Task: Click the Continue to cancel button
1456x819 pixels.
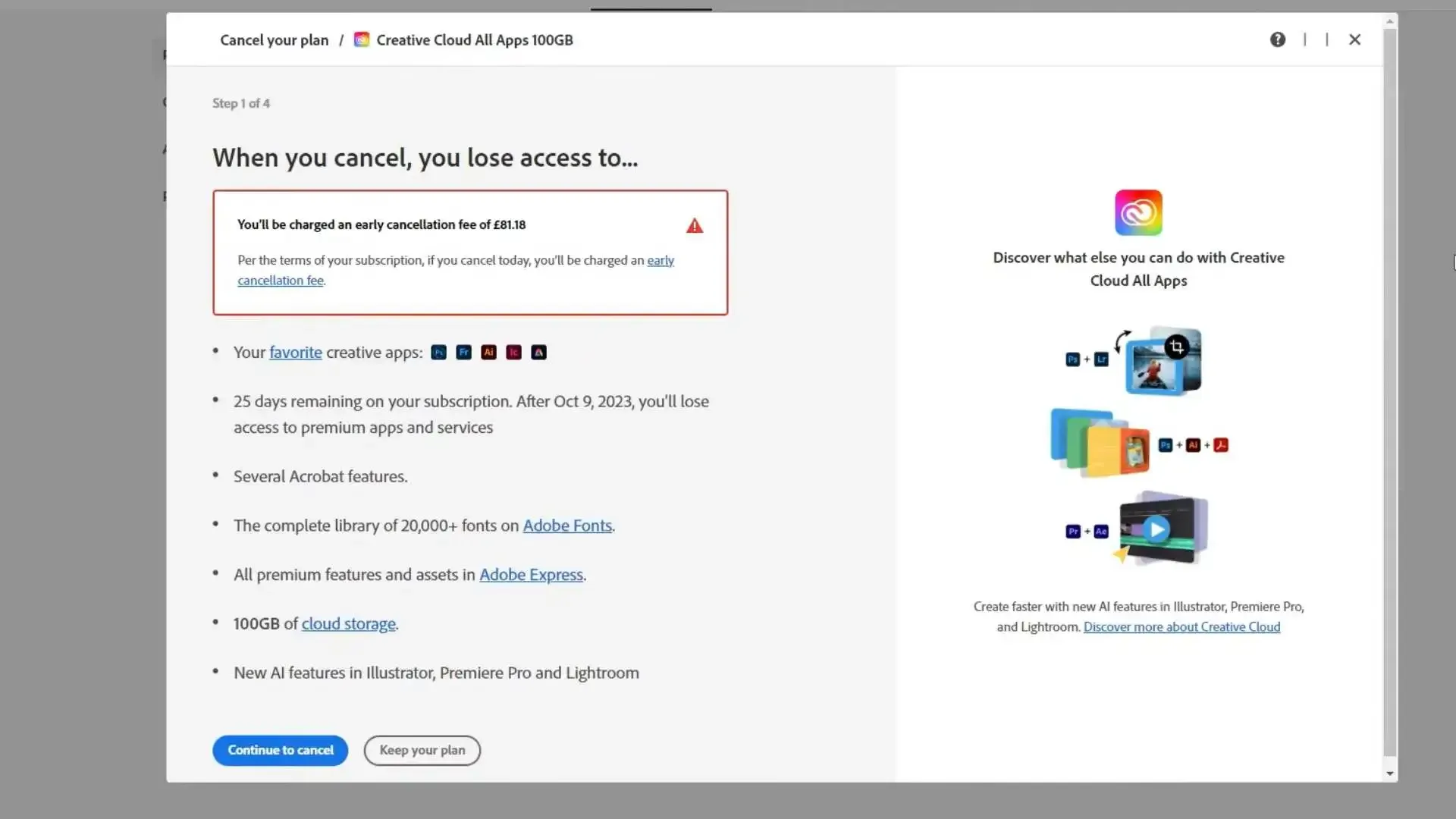Action: tap(280, 749)
